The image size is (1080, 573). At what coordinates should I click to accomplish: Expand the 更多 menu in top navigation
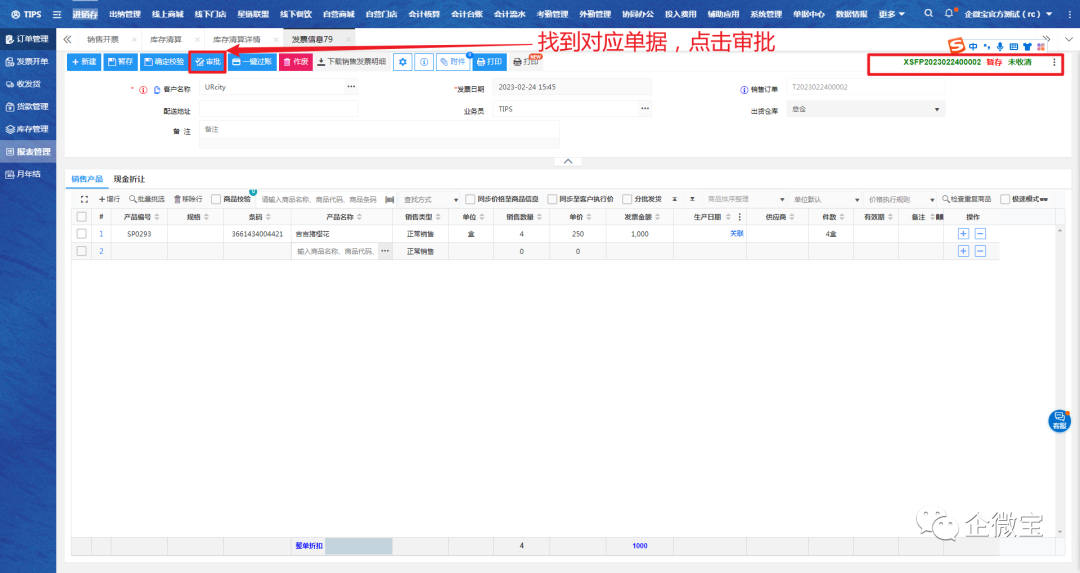892,14
